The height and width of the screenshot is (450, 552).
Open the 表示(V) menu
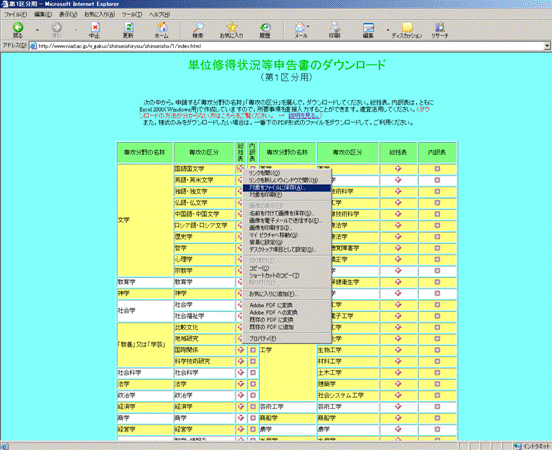[x=68, y=14]
